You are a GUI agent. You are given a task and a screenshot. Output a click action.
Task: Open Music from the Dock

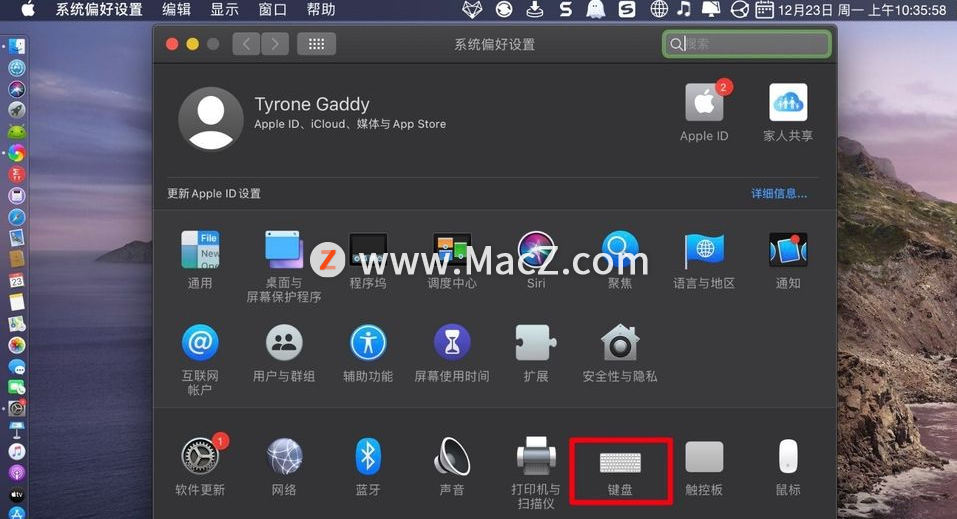click(17, 452)
